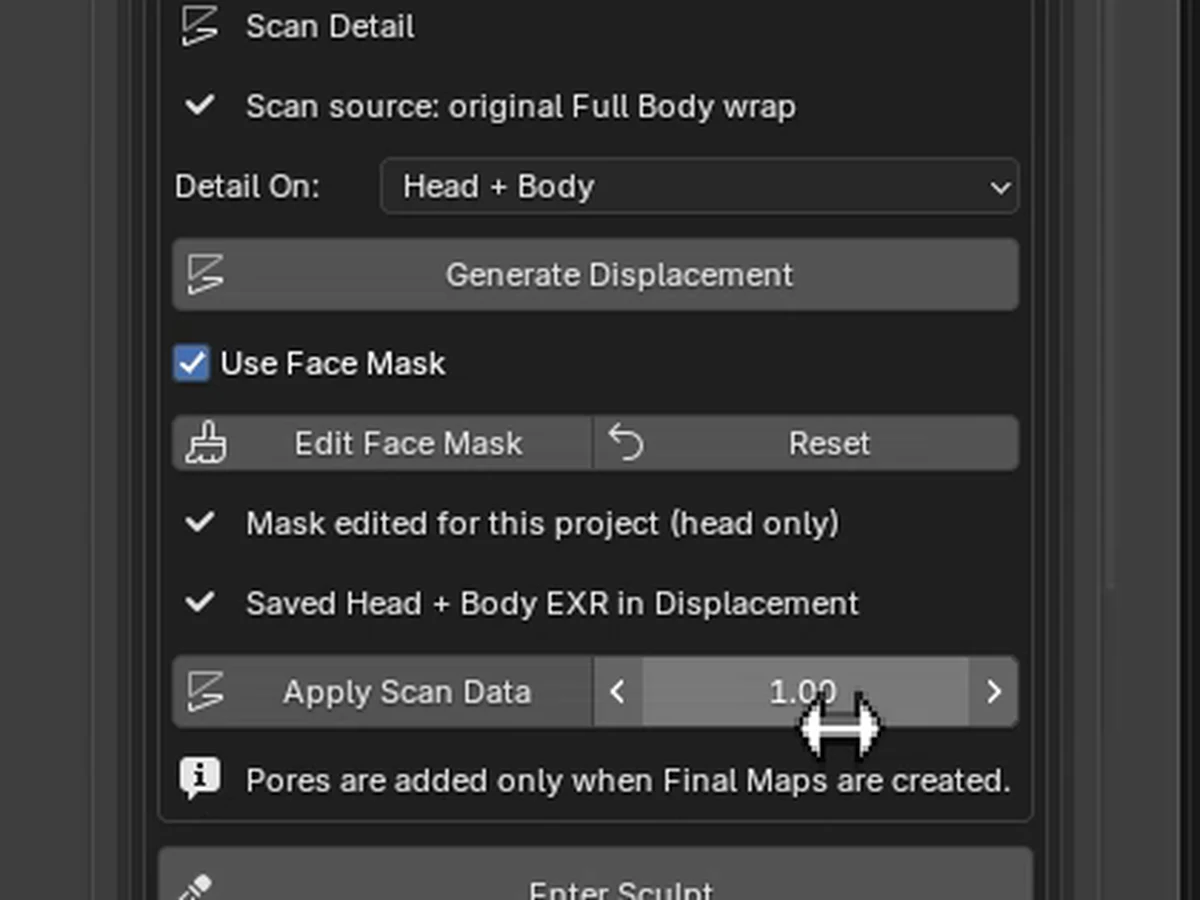Click 'Mask edited for this project (head only)' text
1200x900 pixels.
coord(543,523)
